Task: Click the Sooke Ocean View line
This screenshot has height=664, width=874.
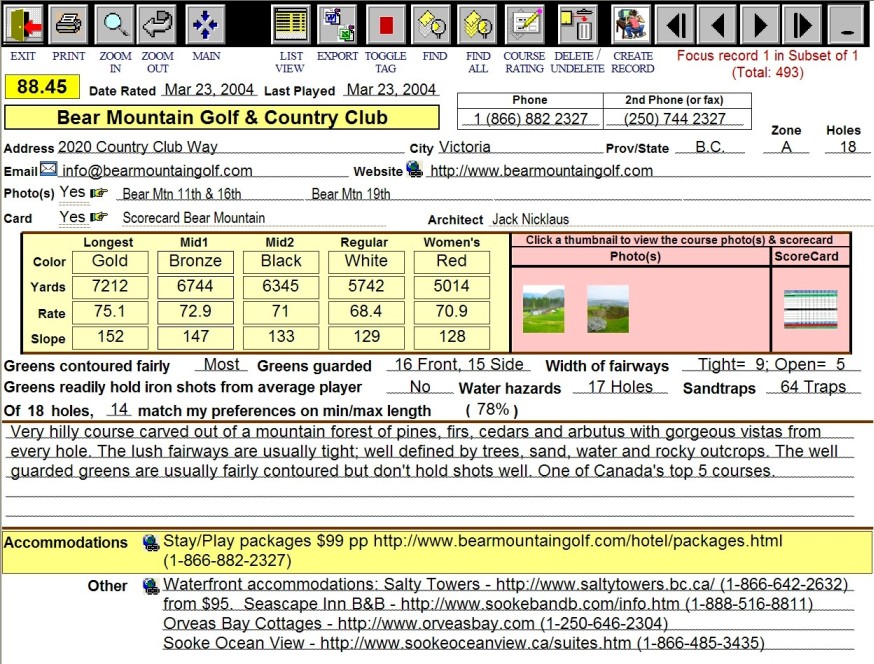Action: (x=464, y=643)
